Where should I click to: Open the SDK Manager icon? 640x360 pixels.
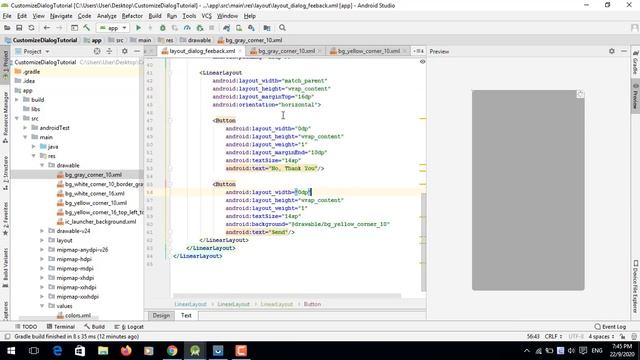point(251,28)
